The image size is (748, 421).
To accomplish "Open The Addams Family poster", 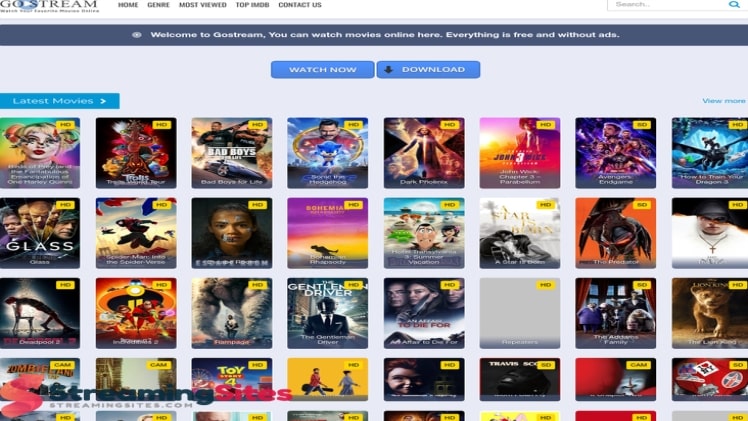I will [616, 313].
